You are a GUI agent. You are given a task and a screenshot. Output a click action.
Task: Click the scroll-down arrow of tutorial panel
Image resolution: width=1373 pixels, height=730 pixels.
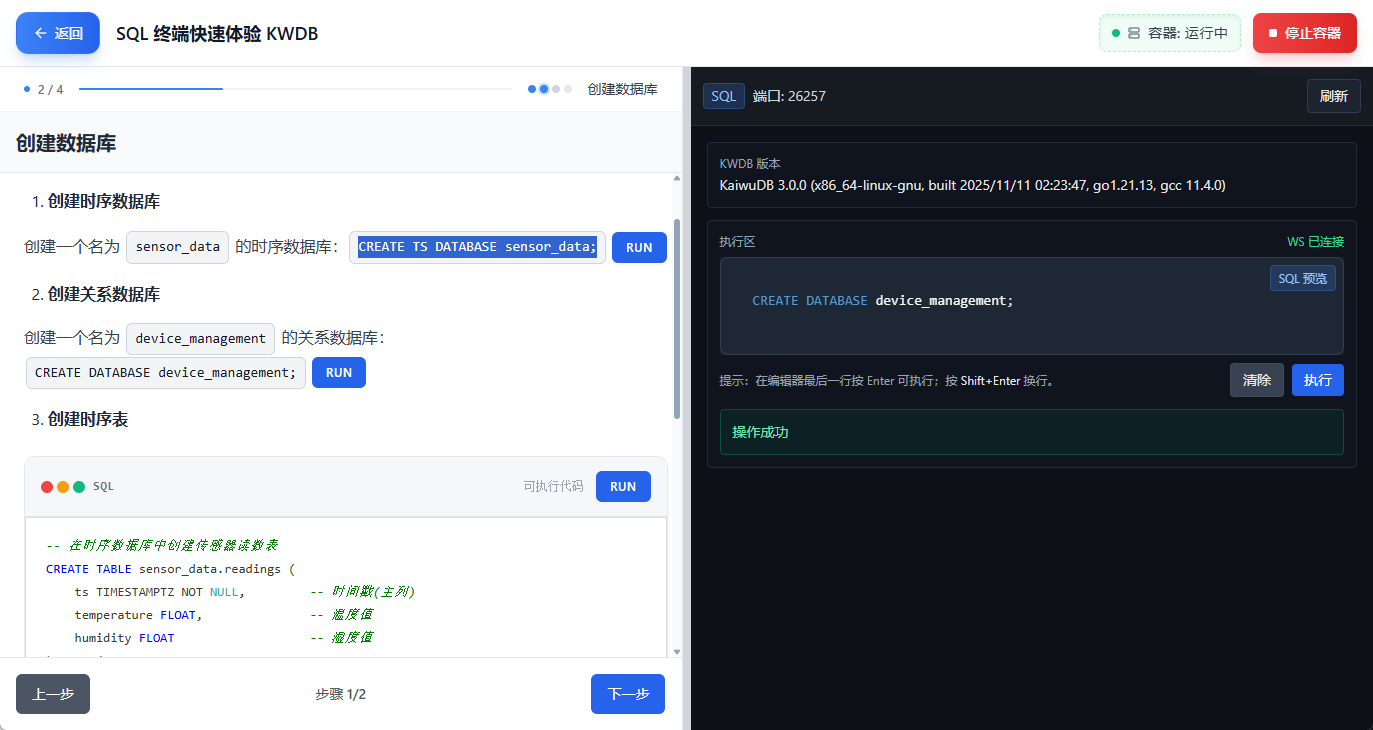[x=677, y=651]
